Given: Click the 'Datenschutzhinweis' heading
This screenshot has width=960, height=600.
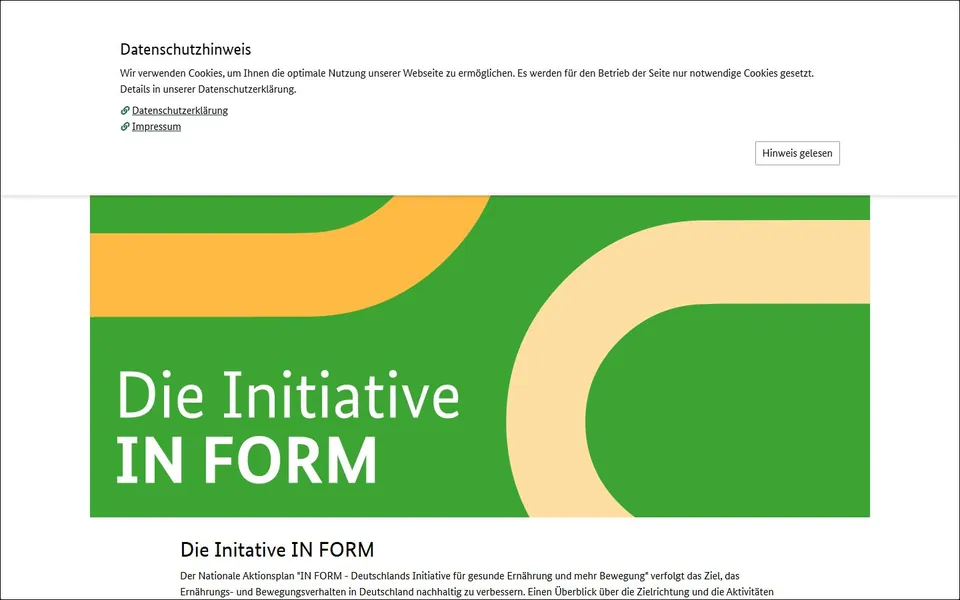Looking at the screenshot, I should pyautogui.click(x=186, y=50).
